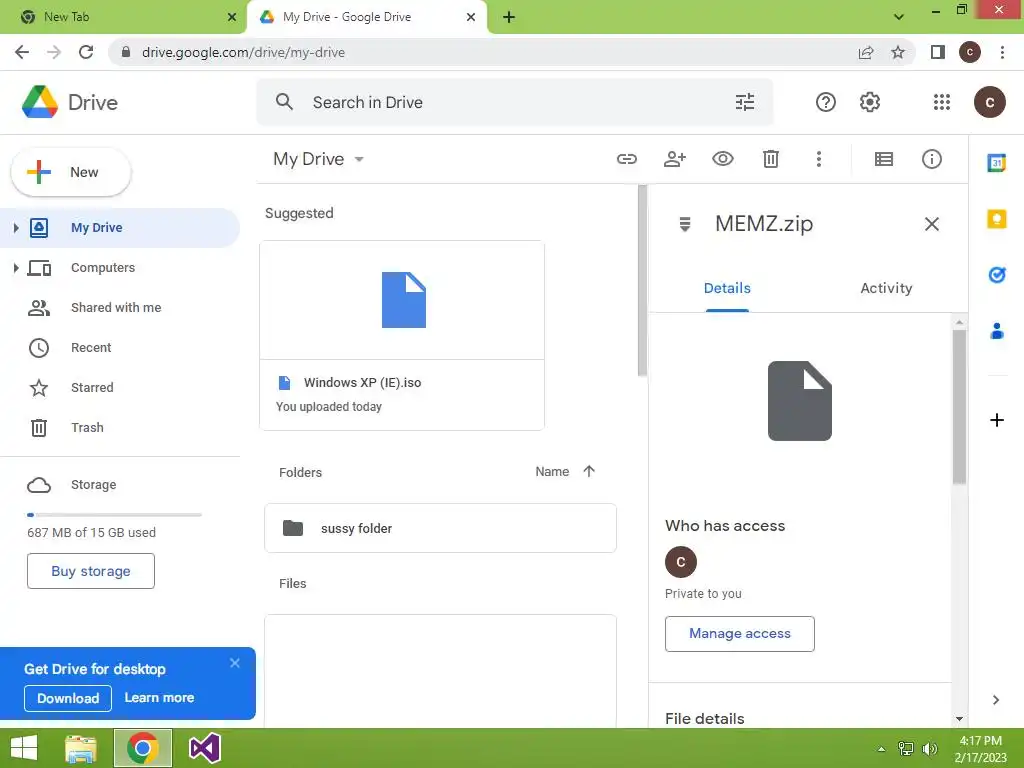Switch to the New Tab browser tab
The height and width of the screenshot is (768, 1024).
click(122, 17)
